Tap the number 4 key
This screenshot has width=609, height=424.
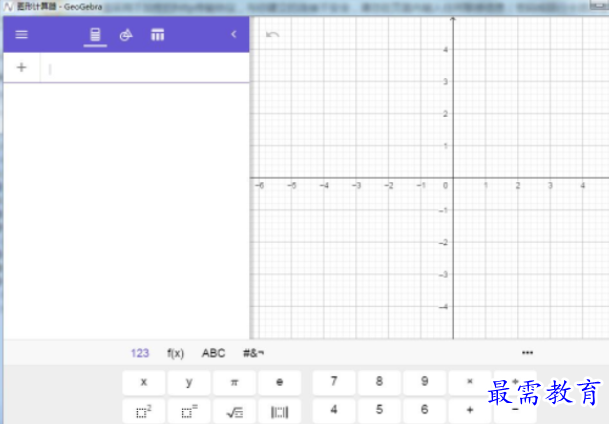pyautogui.click(x=334, y=411)
